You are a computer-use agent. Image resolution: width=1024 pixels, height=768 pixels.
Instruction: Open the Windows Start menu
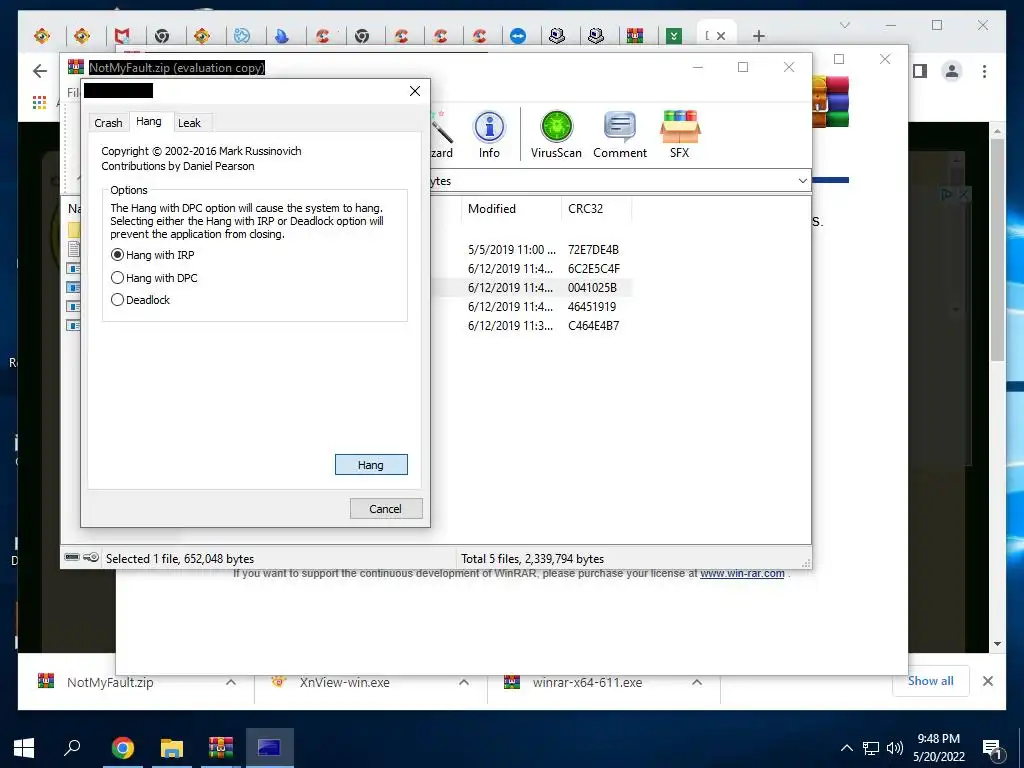point(24,748)
